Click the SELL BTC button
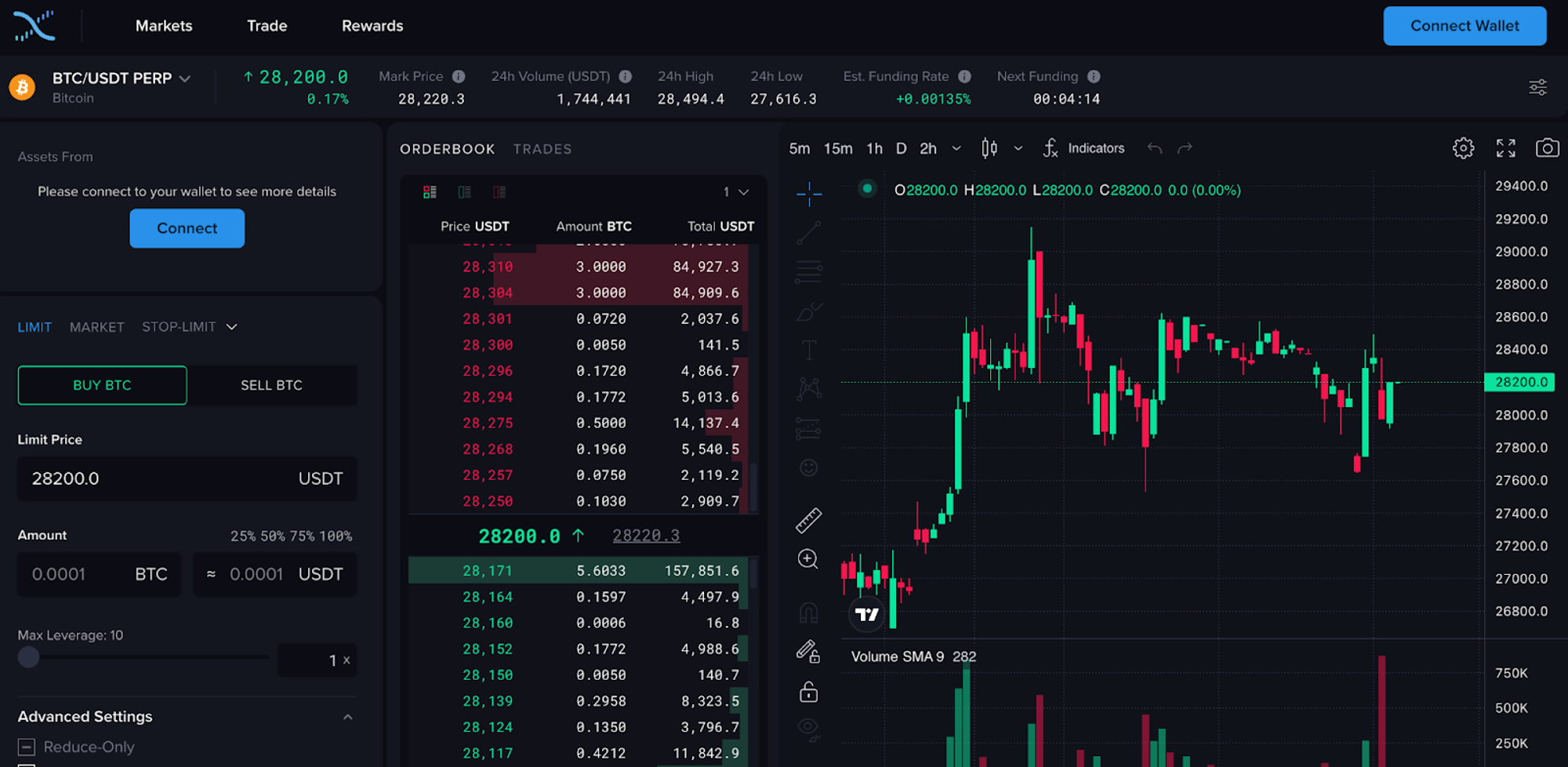The image size is (1568, 767). click(271, 385)
